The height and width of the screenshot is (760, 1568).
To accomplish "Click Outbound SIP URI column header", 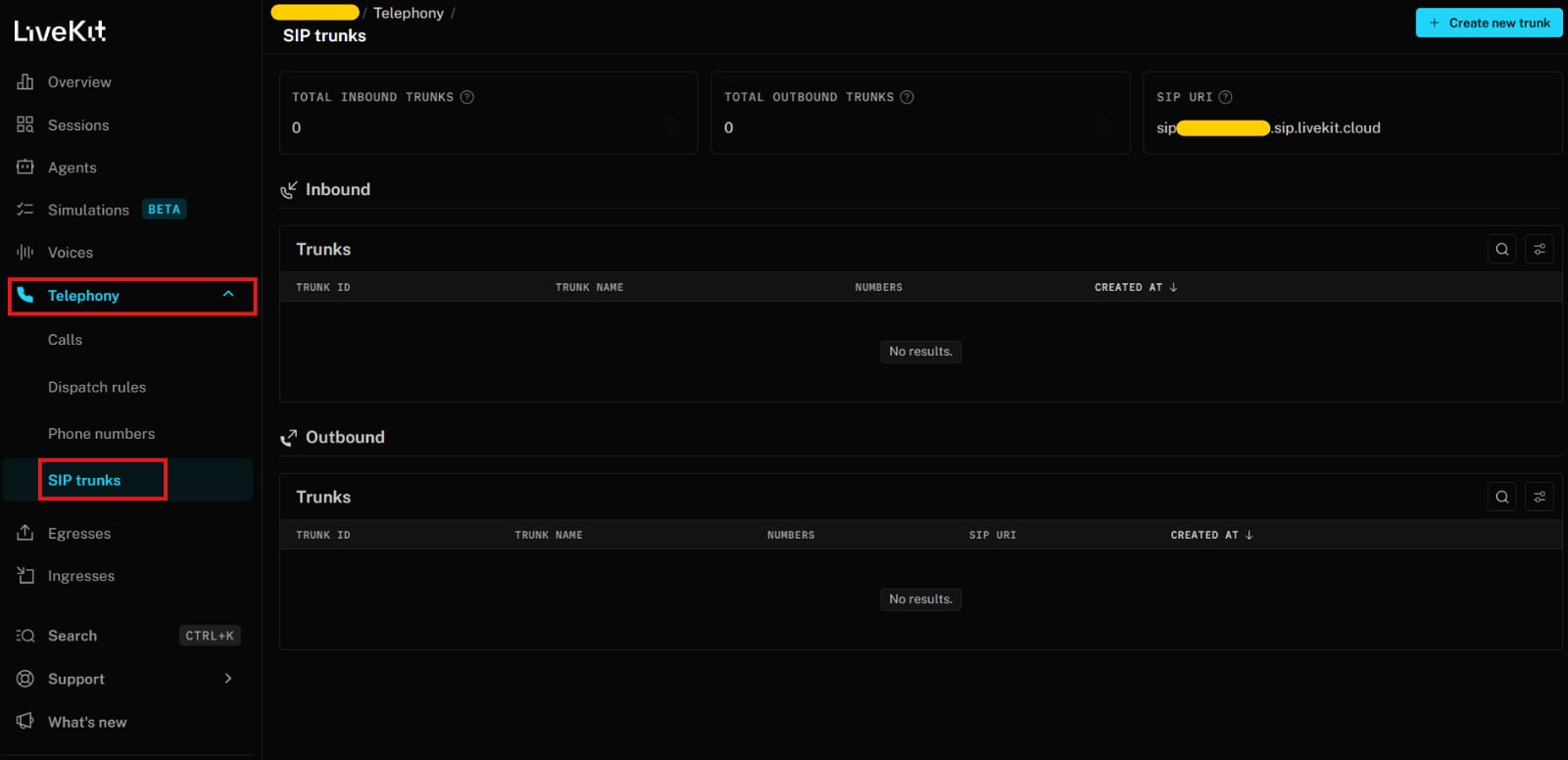I will (993, 535).
